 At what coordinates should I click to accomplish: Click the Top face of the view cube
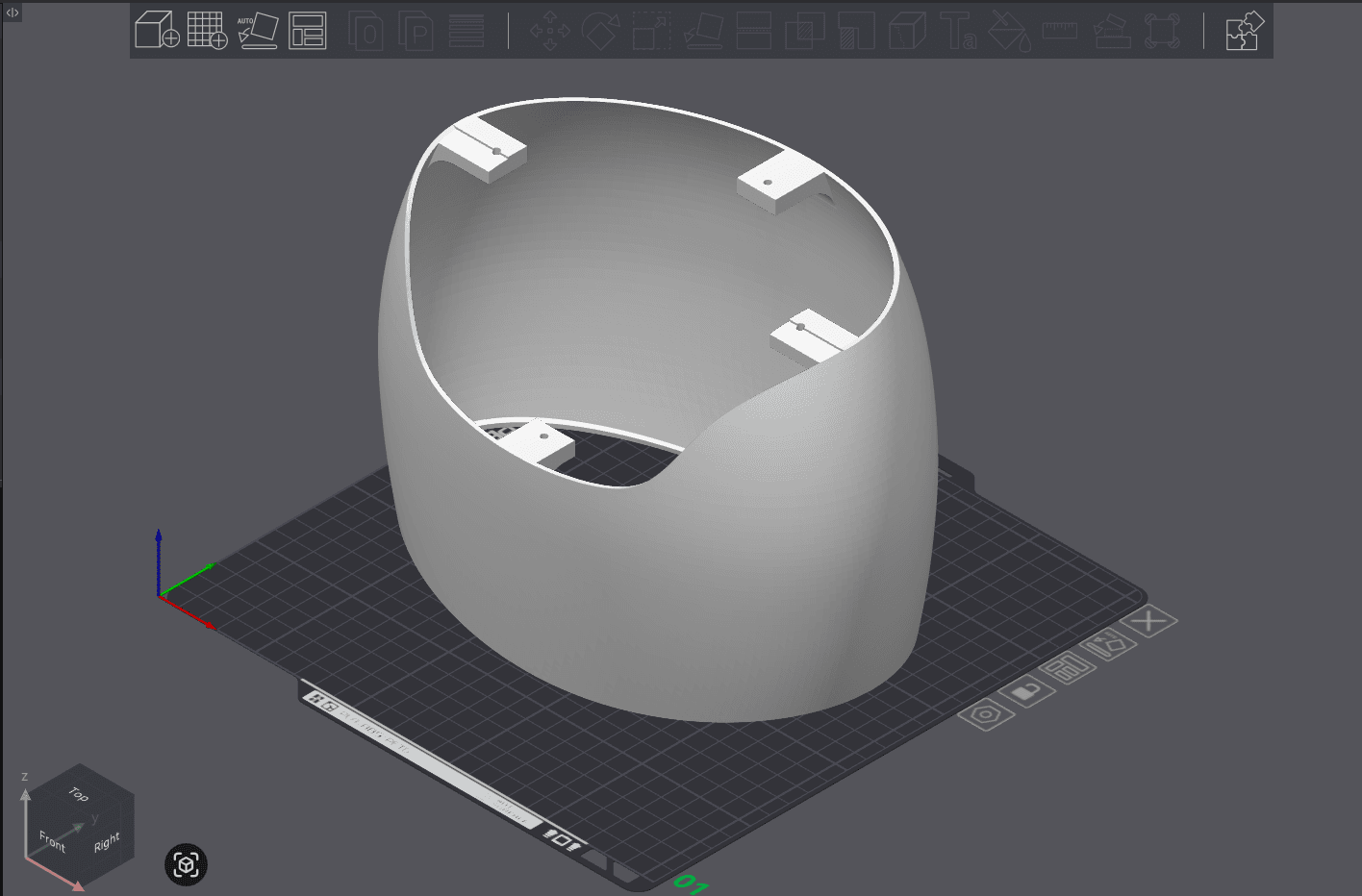(77, 796)
